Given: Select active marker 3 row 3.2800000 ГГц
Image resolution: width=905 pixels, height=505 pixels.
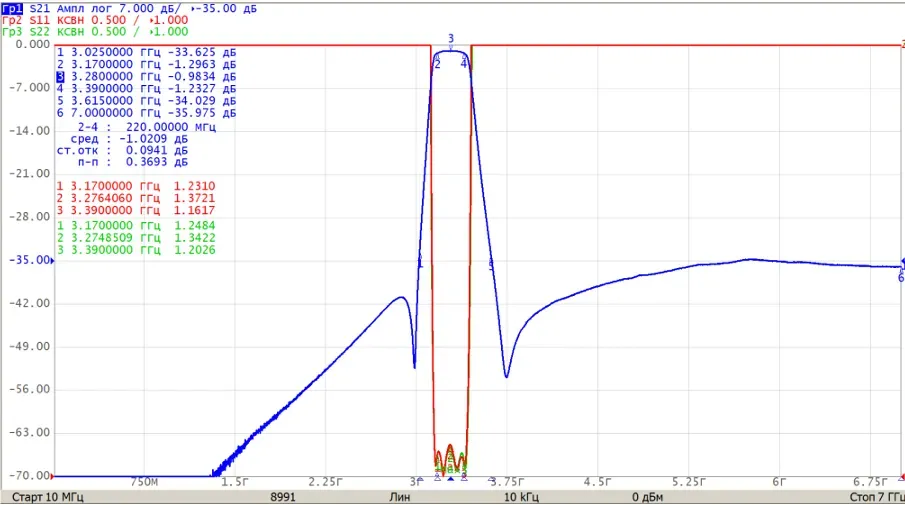Looking at the screenshot, I should click(x=147, y=77).
